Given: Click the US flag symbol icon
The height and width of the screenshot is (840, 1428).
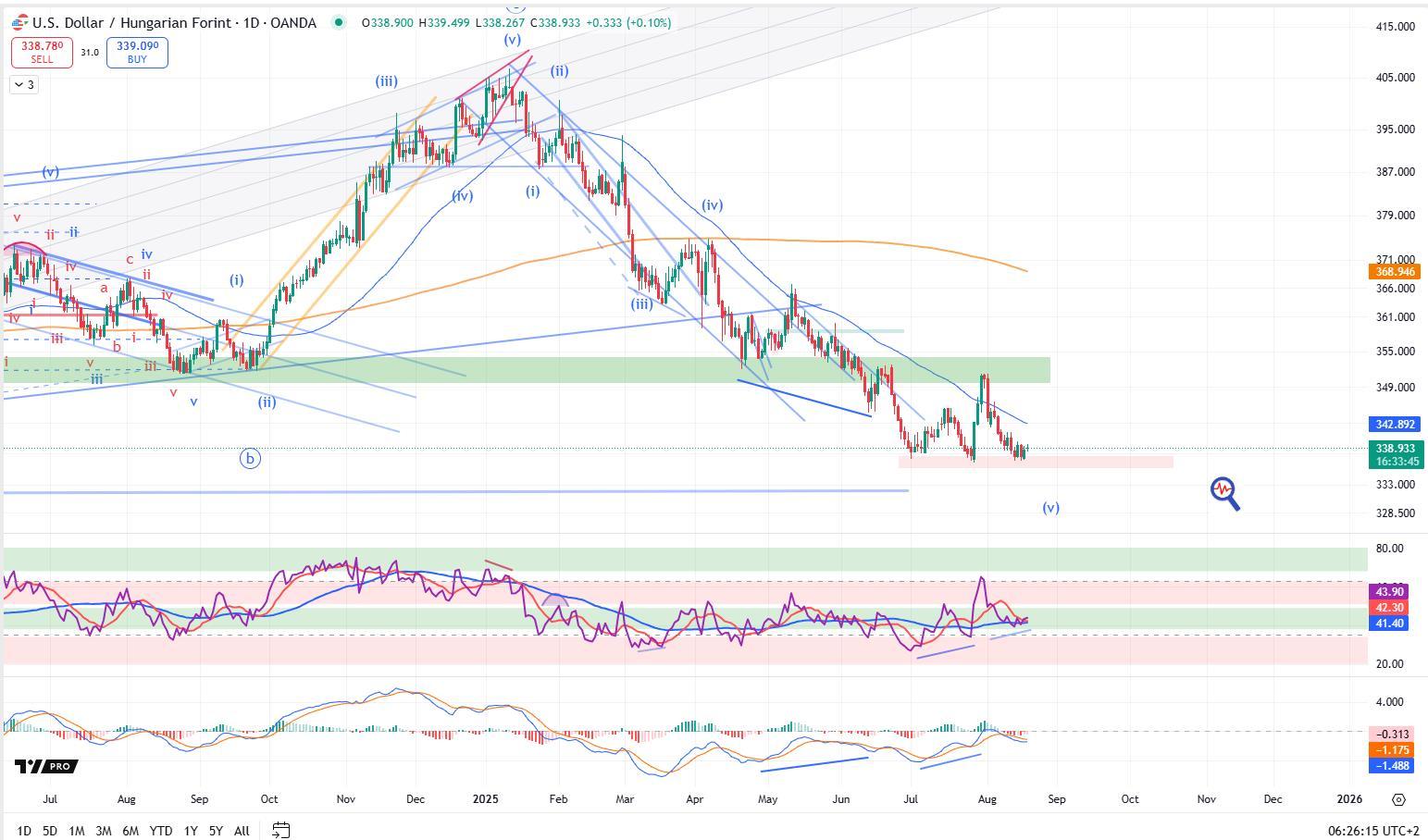Looking at the screenshot, I should [19, 22].
